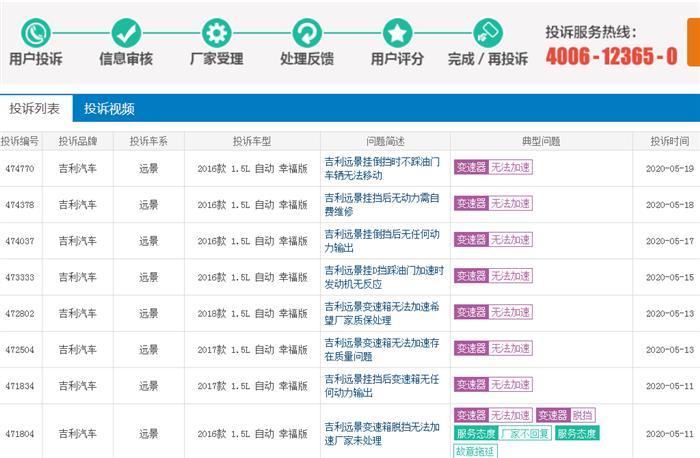Click the 用户投诉 phone icon
This screenshot has width=700, height=458.
pos(36,33)
